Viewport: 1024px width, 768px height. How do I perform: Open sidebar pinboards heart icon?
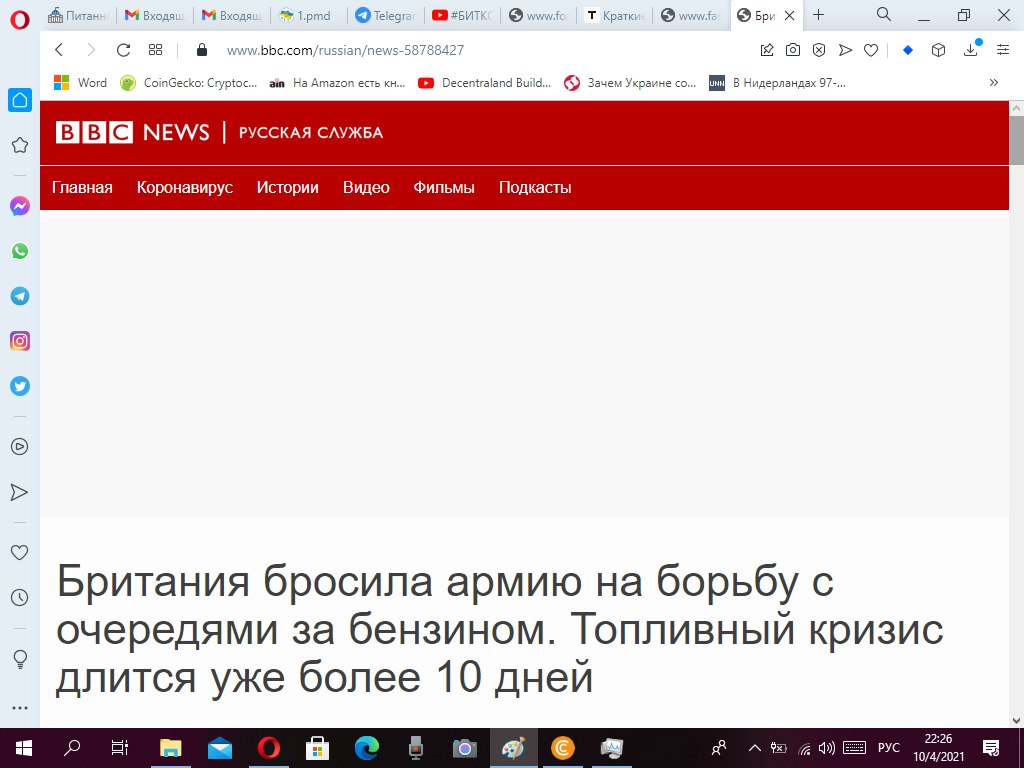(20, 552)
